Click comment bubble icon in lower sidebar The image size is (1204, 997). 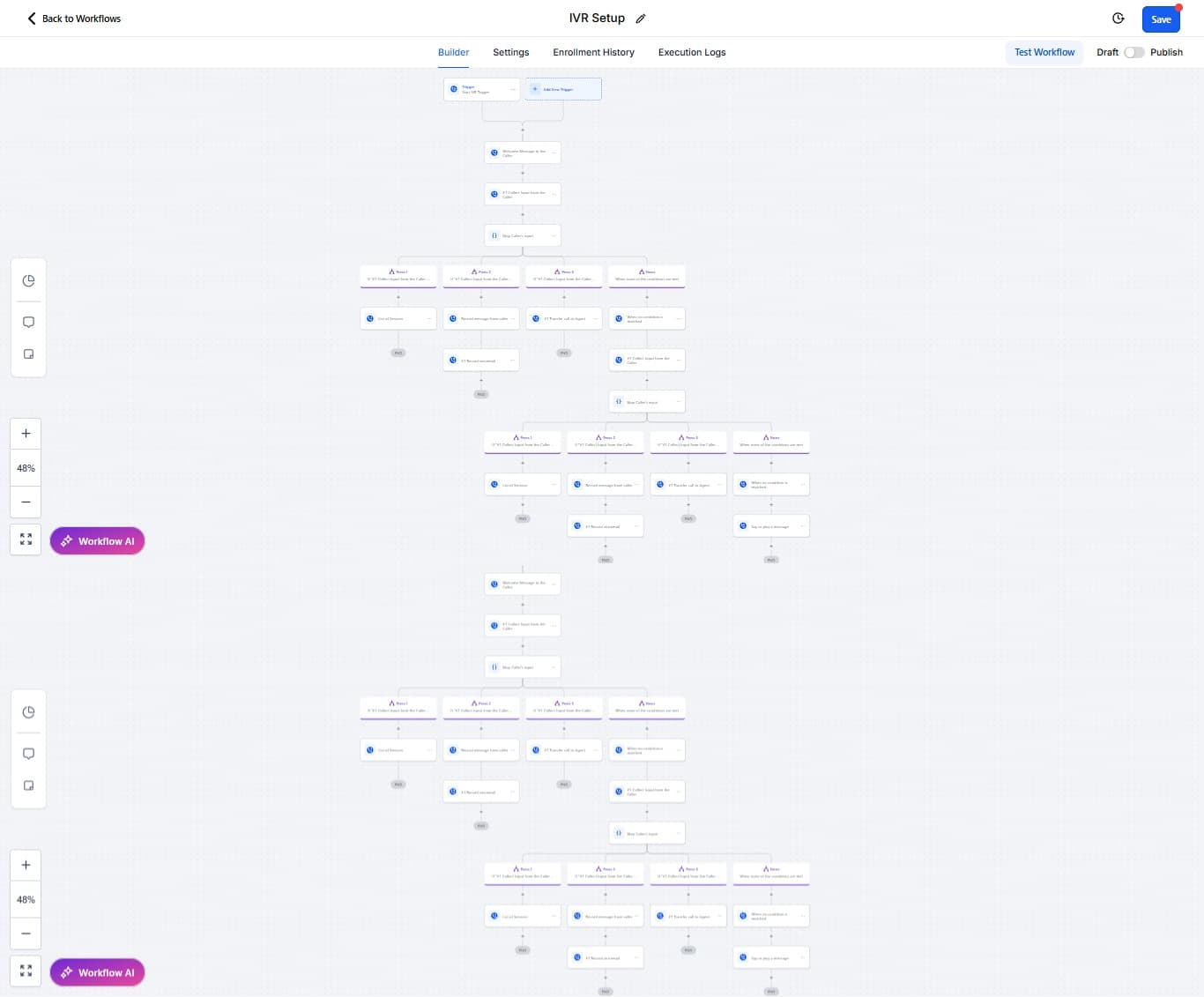(28, 754)
